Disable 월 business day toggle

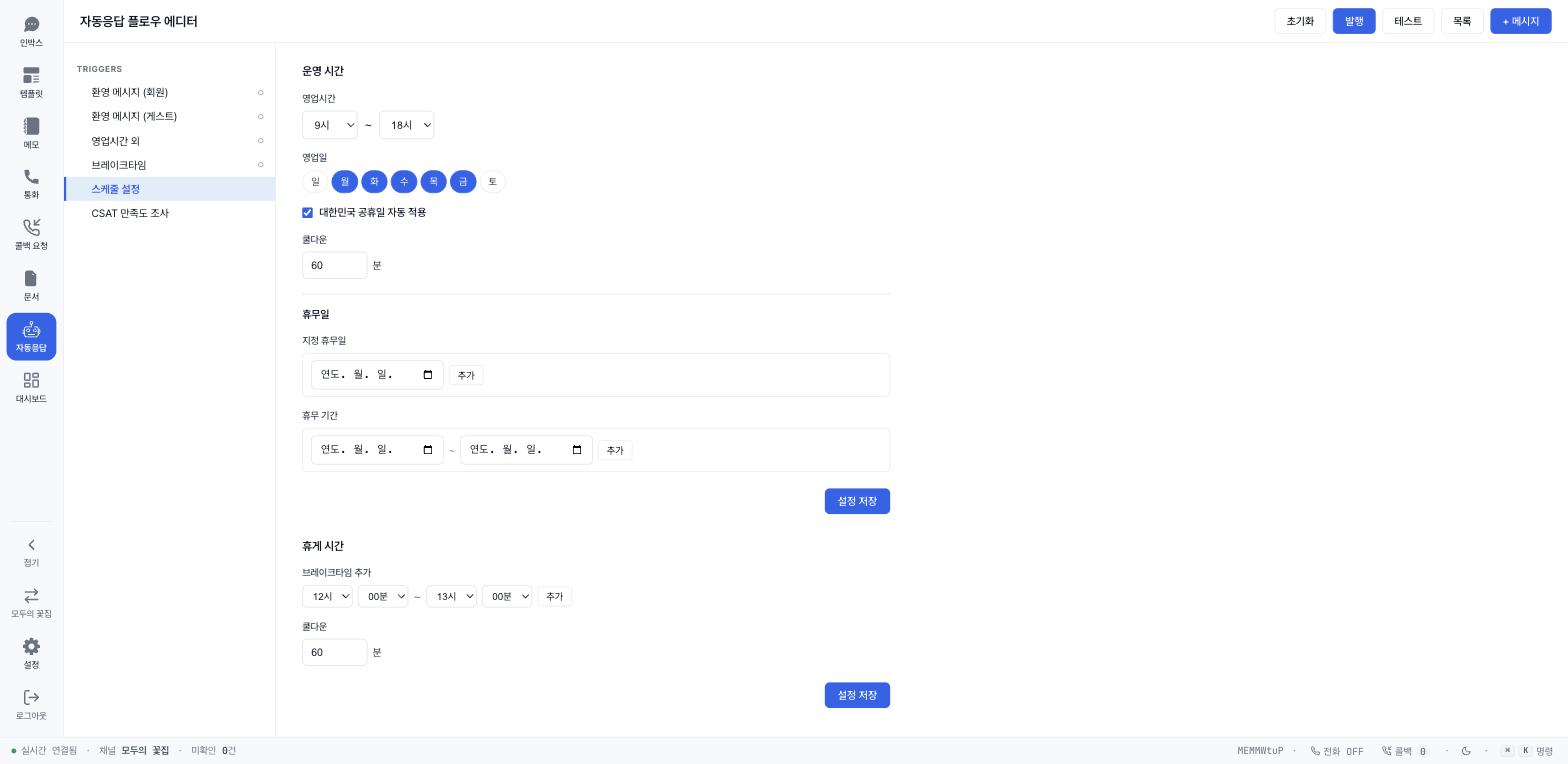click(345, 182)
